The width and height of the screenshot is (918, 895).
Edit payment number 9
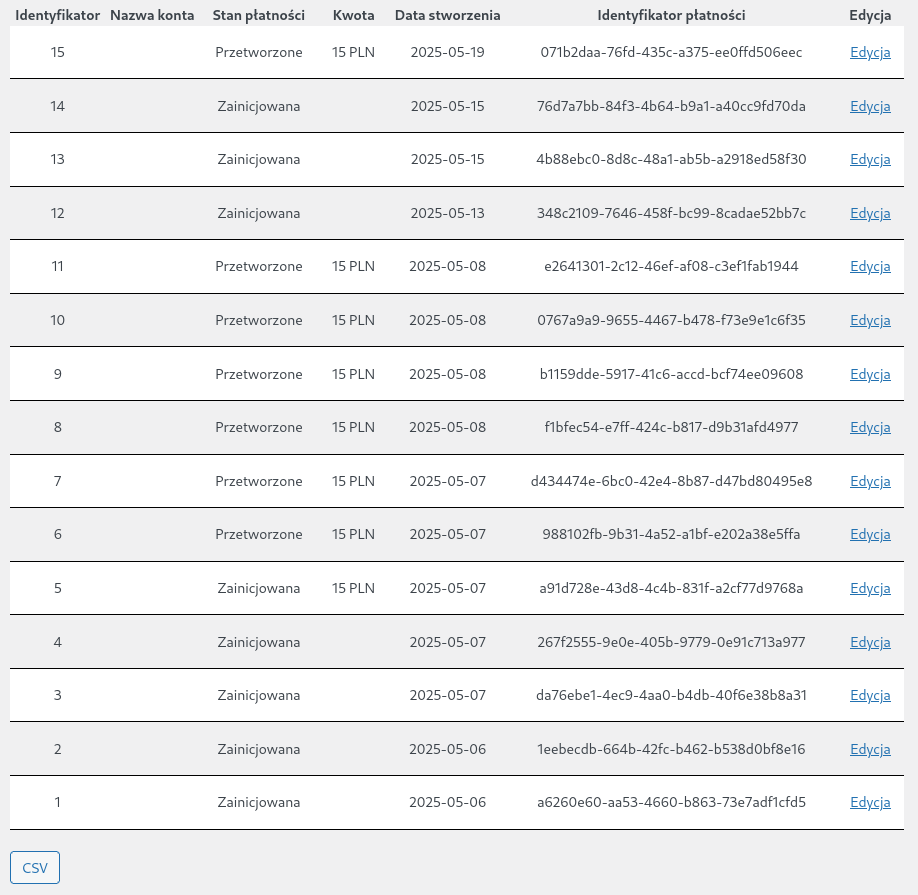coord(870,374)
